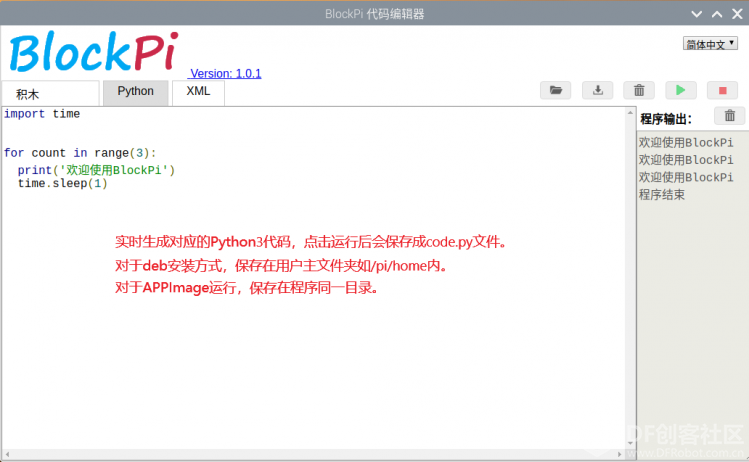Click the time.sleep(1) code line
Image resolution: width=749 pixels, height=462 pixels.
coord(63,183)
